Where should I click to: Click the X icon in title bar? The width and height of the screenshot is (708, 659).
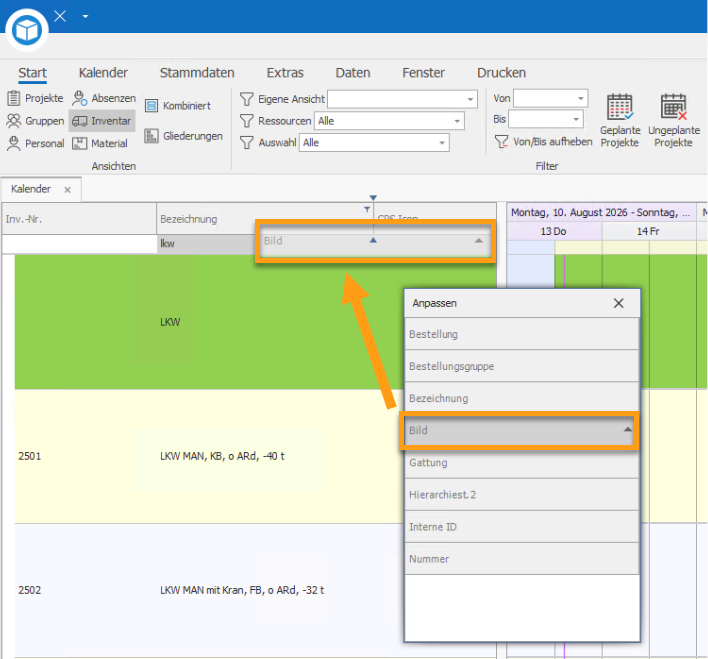coord(60,16)
